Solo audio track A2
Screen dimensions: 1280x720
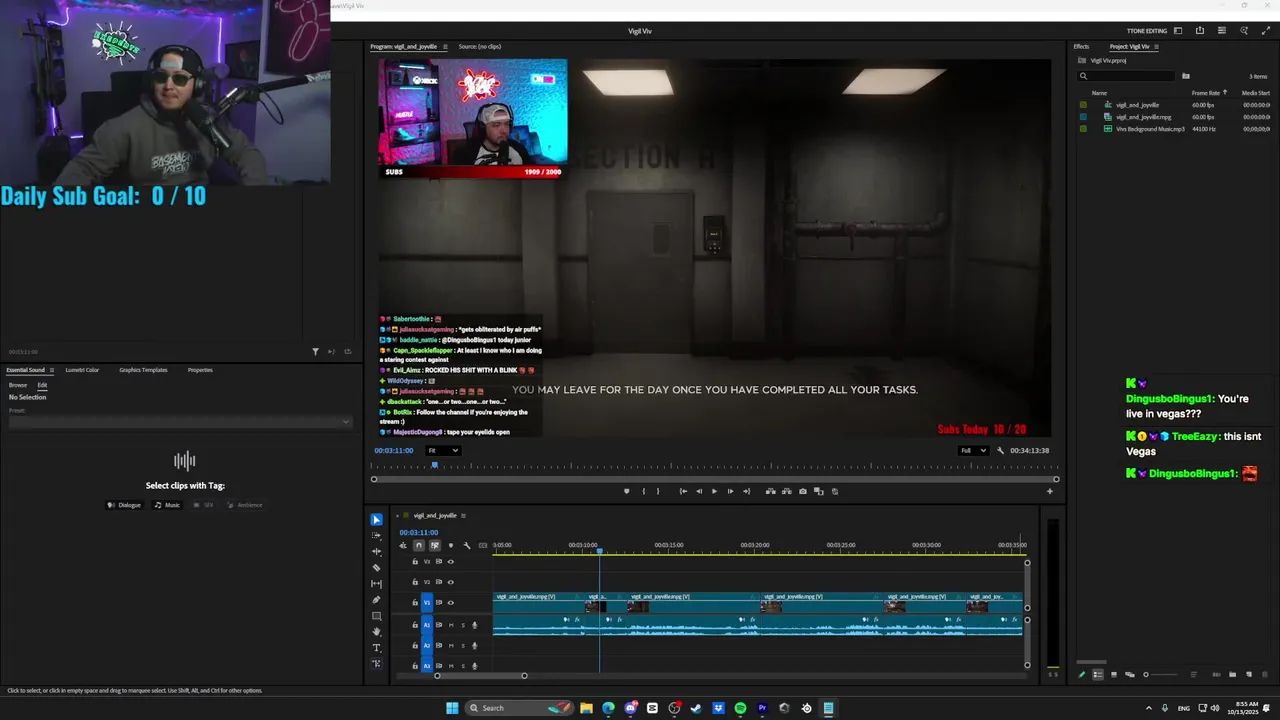463,645
